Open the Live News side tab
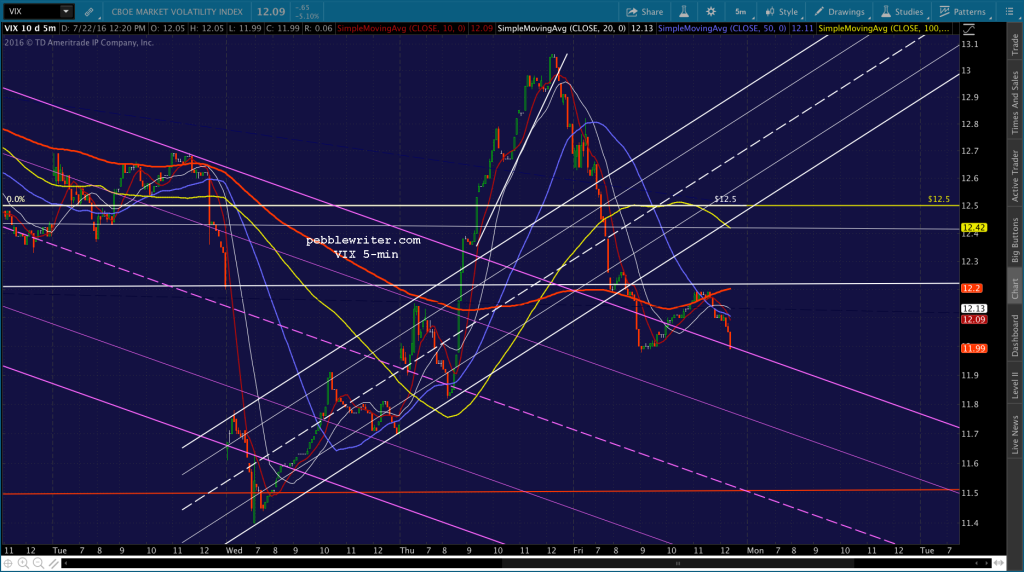This screenshot has width=1024, height=572. point(1015,434)
